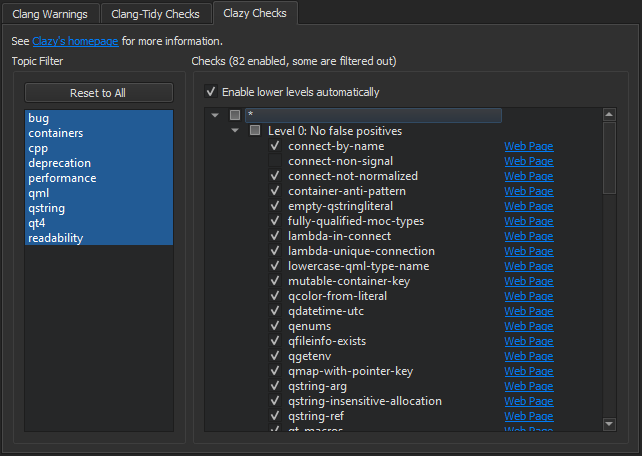
Task: Enable the connect-non-signal check
Action: point(275,161)
